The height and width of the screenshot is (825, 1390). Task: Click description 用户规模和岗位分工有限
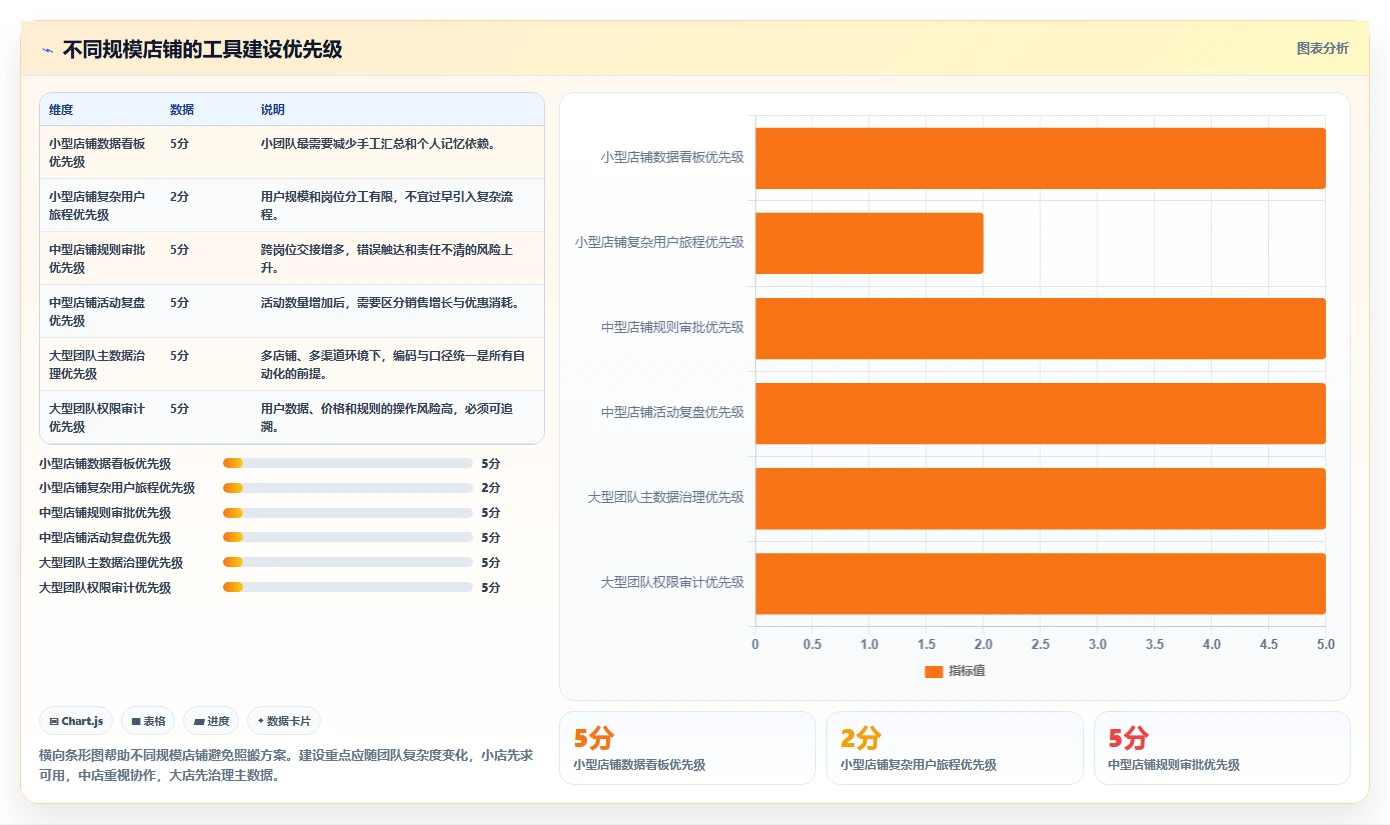point(387,205)
